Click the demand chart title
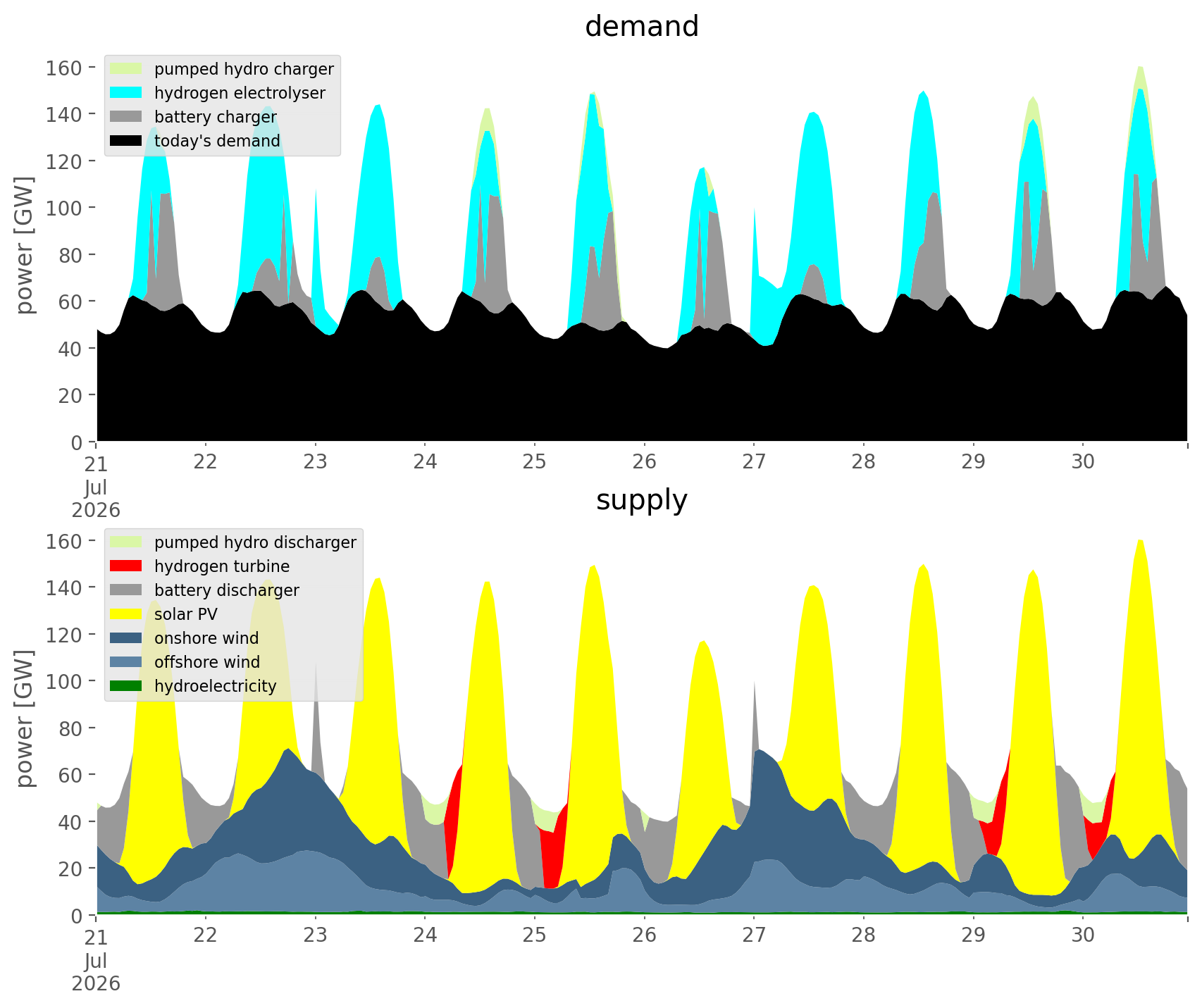Image resolution: width=1202 pixels, height=1008 pixels. 642,27
